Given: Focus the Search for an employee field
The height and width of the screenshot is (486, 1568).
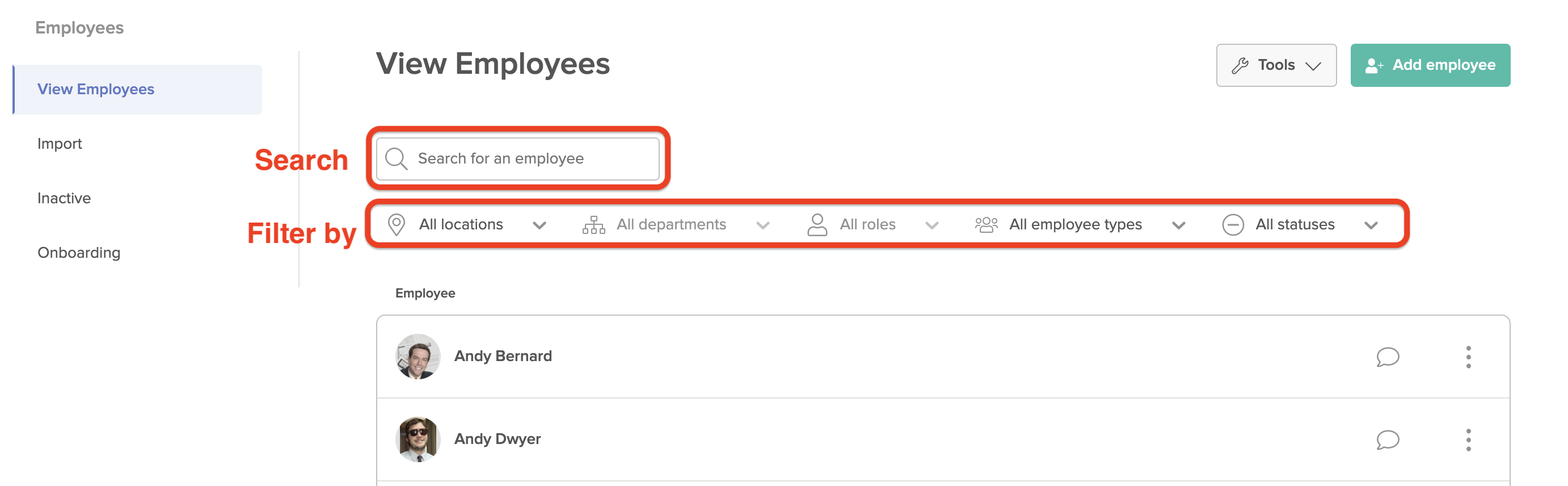Looking at the screenshot, I should [517, 159].
